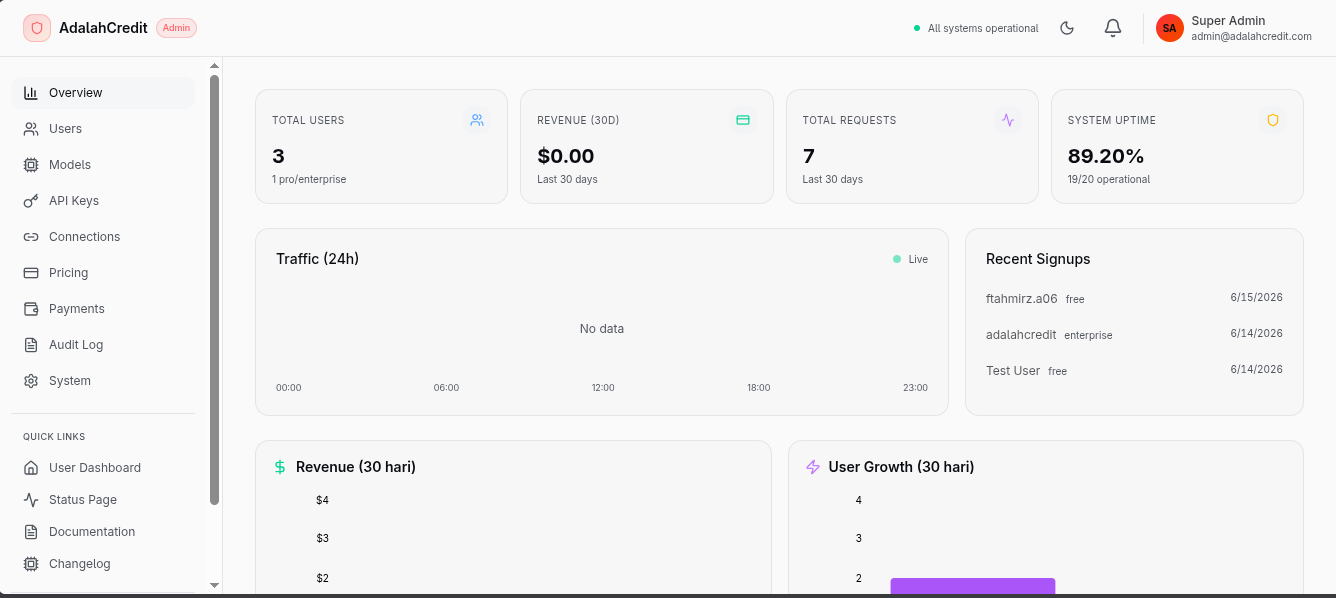Click the Models chip icon

(31, 165)
